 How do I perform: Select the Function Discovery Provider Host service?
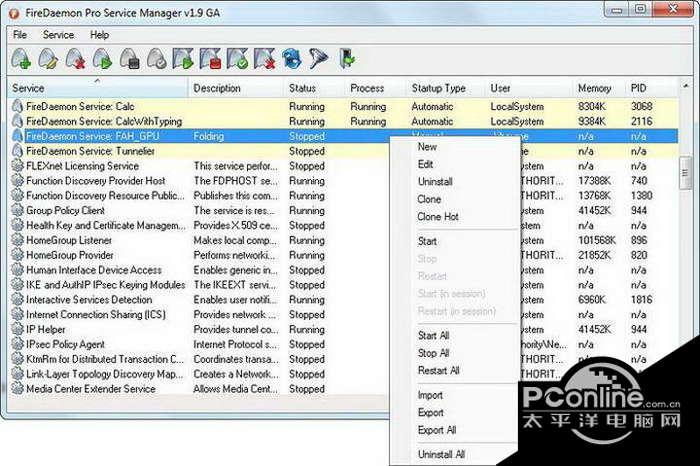pyautogui.click(x=96, y=181)
